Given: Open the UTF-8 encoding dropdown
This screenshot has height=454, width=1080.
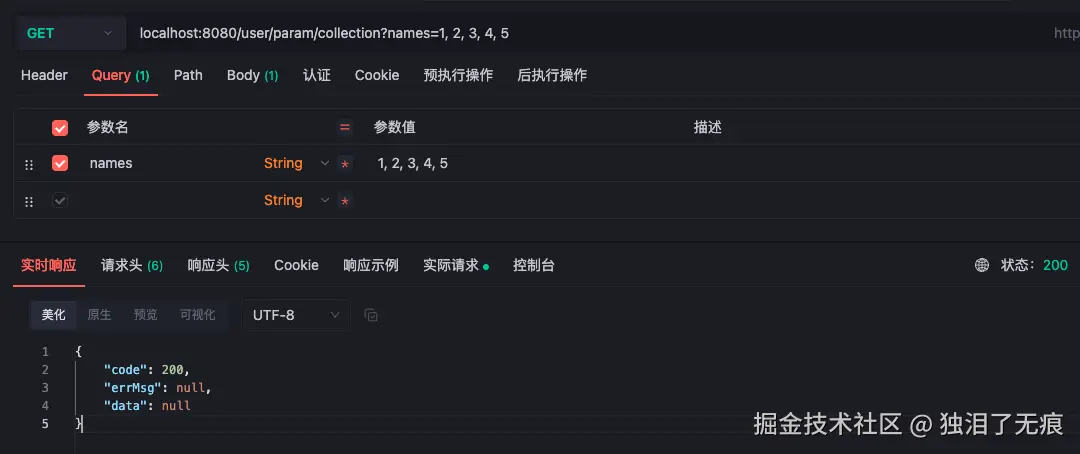Looking at the screenshot, I should click(296, 315).
